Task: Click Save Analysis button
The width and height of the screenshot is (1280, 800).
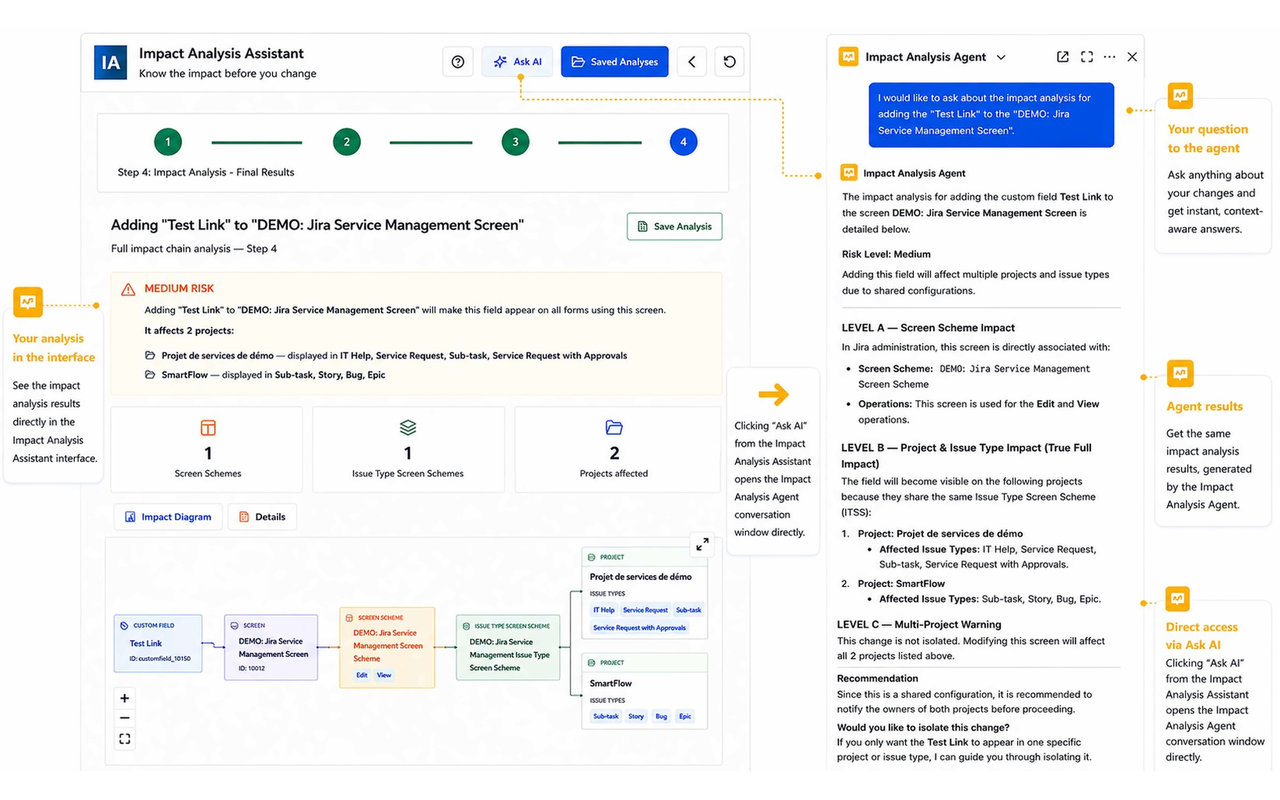Action: point(674,227)
